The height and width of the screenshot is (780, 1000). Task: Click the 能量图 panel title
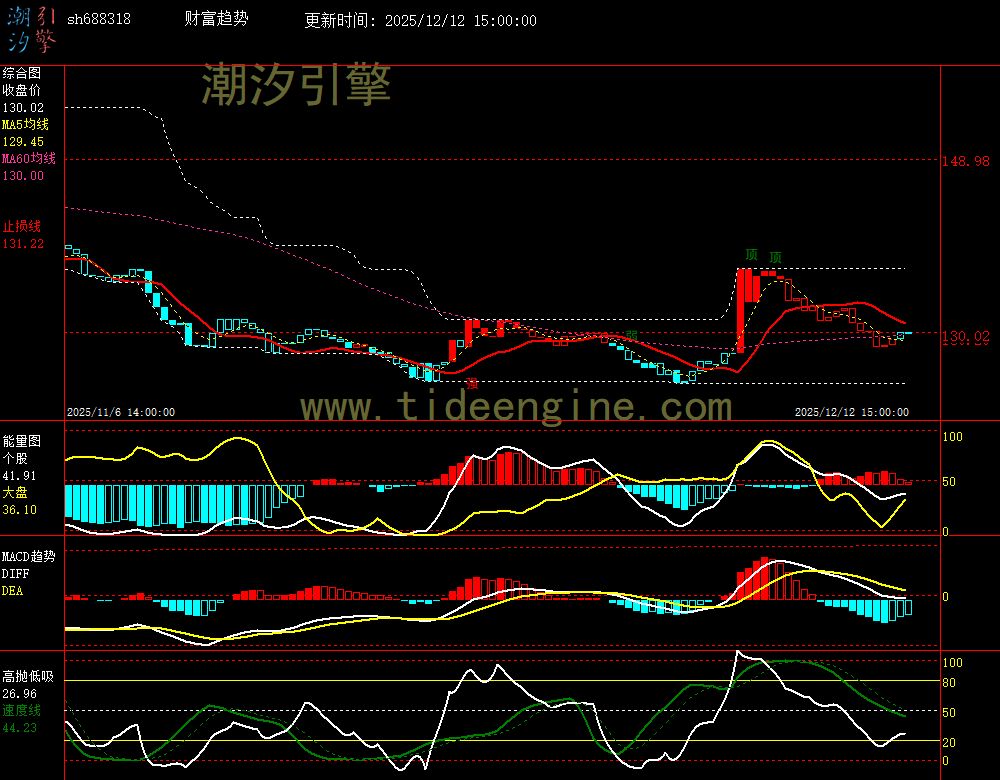[21, 441]
